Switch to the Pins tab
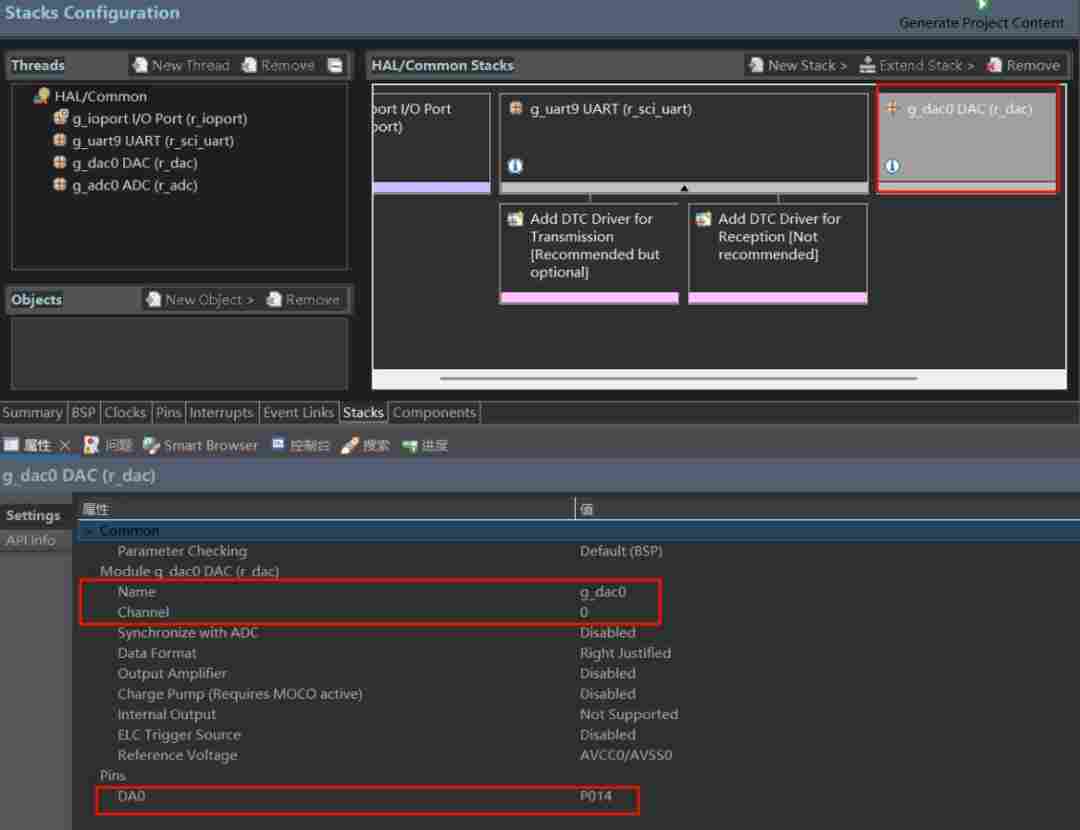Screen dimensions: 1080x830 tap(168, 412)
